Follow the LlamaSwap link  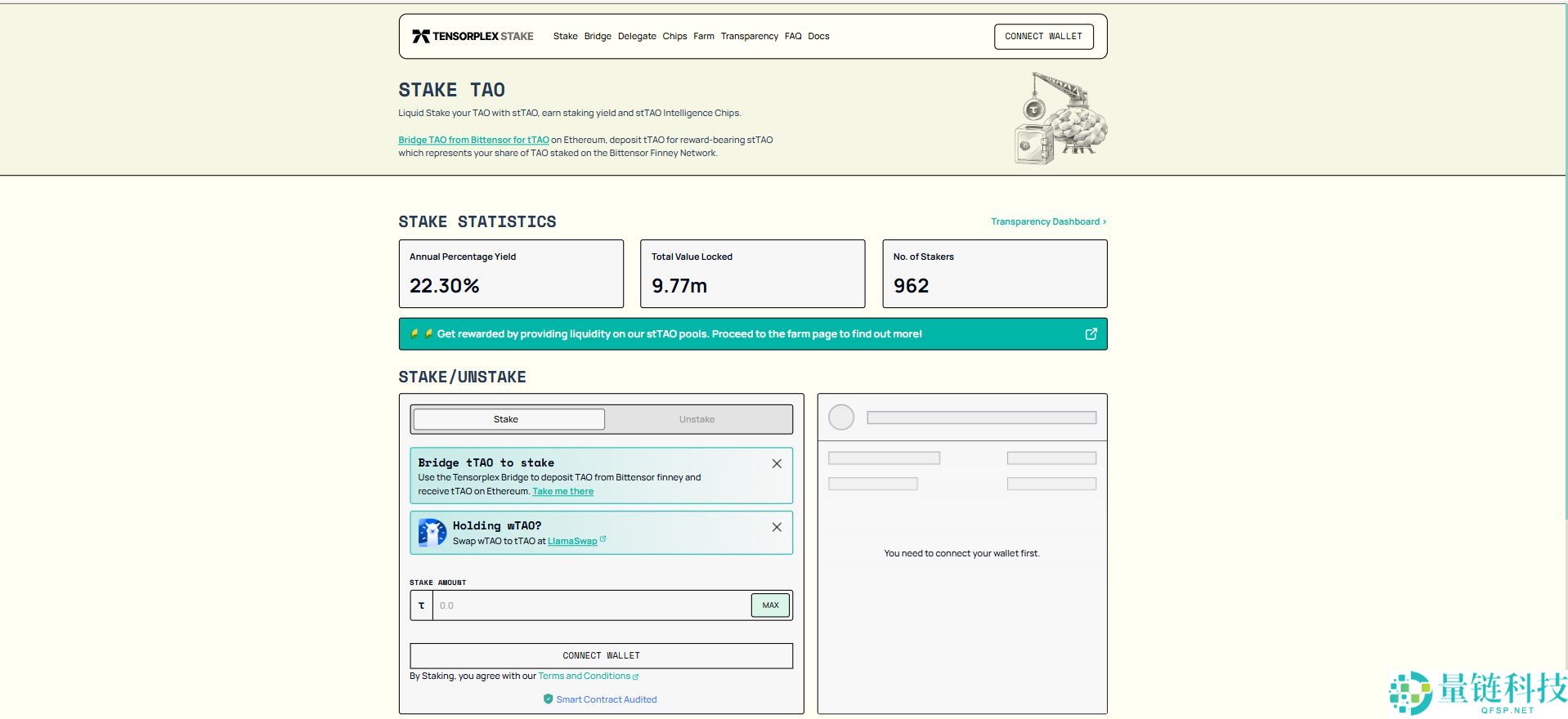(572, 542)
